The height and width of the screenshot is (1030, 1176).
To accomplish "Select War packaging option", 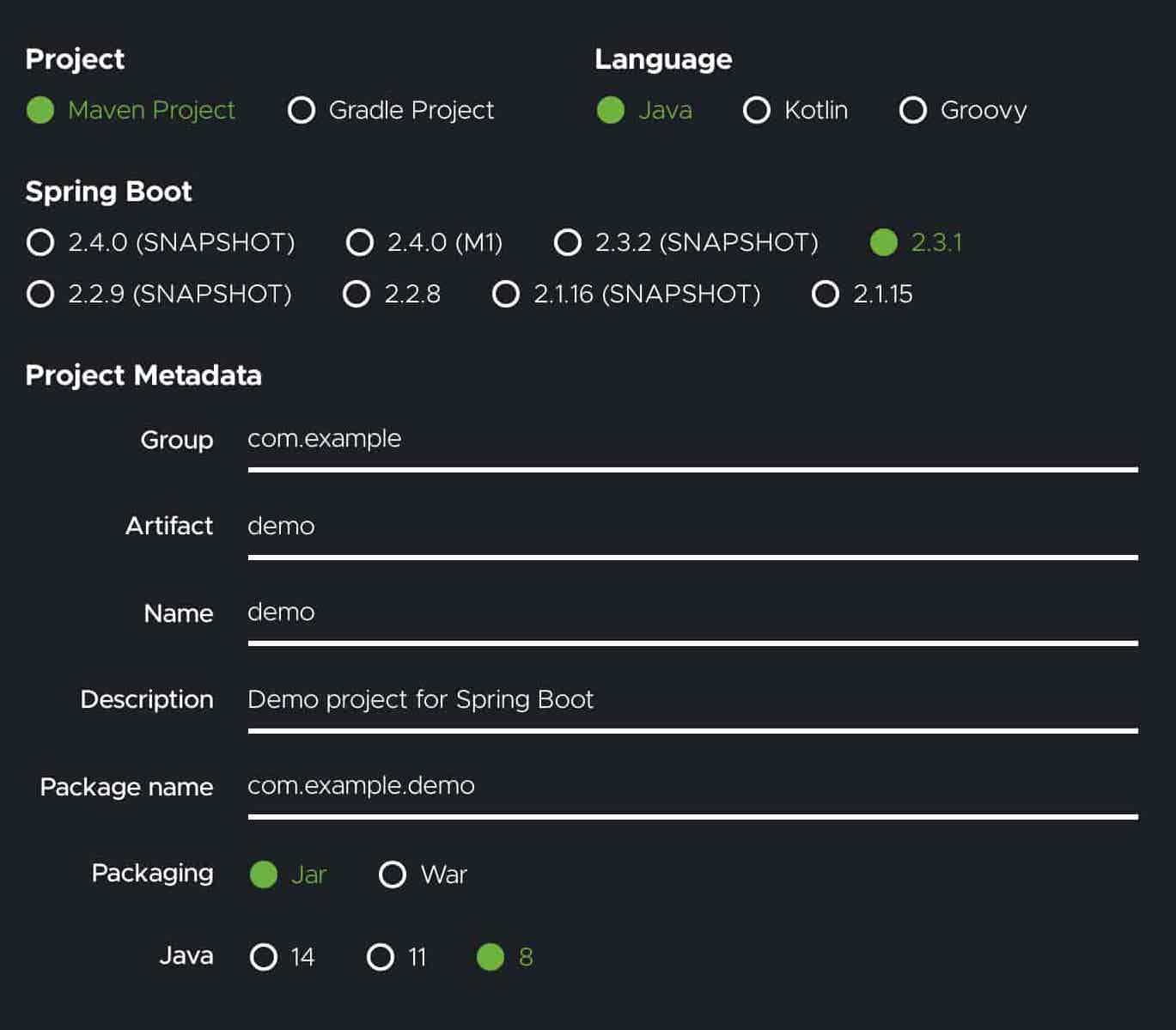I will pos(393,875).
